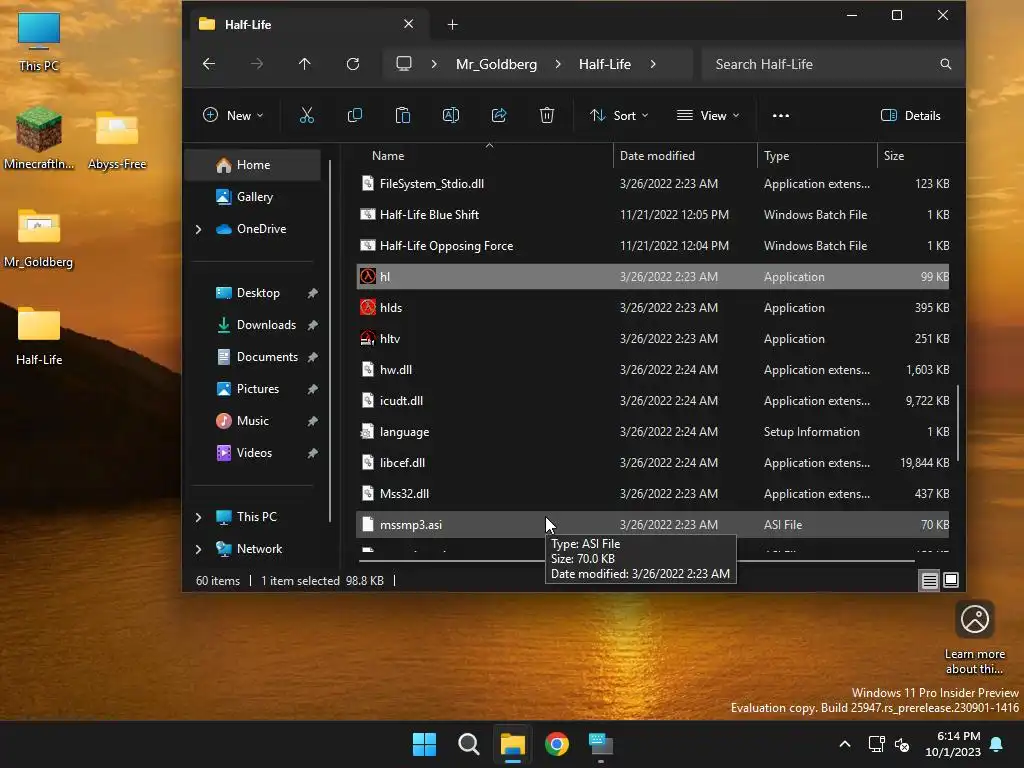The image size is (1024, 768).
Task: Refresh the Half-Life folder view
Action: tap(353, 64)
